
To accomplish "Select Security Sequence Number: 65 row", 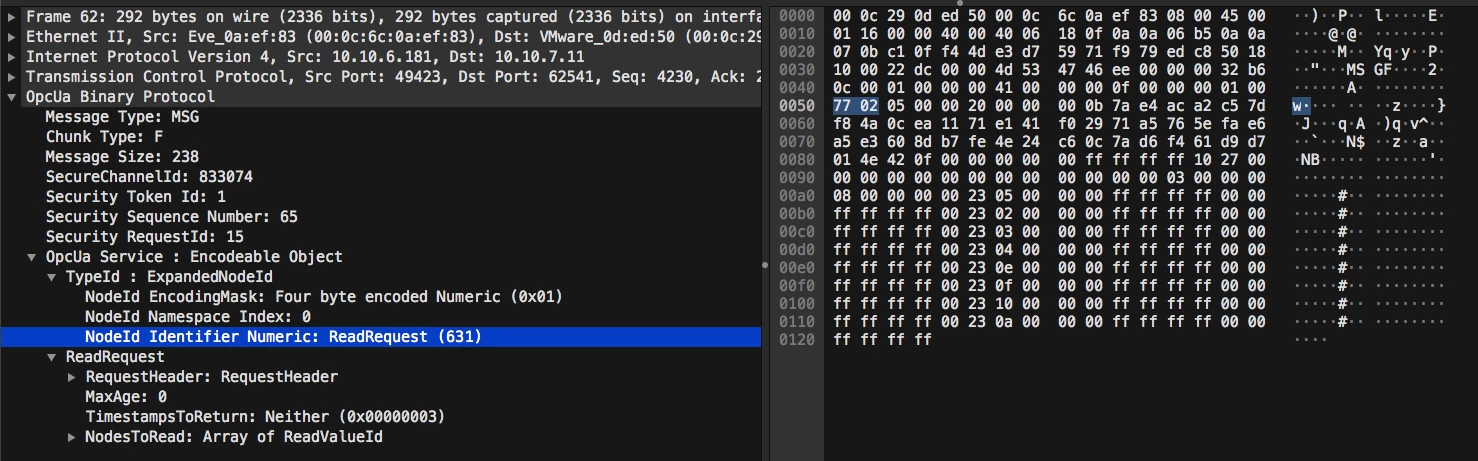I will tap(171, 217).
